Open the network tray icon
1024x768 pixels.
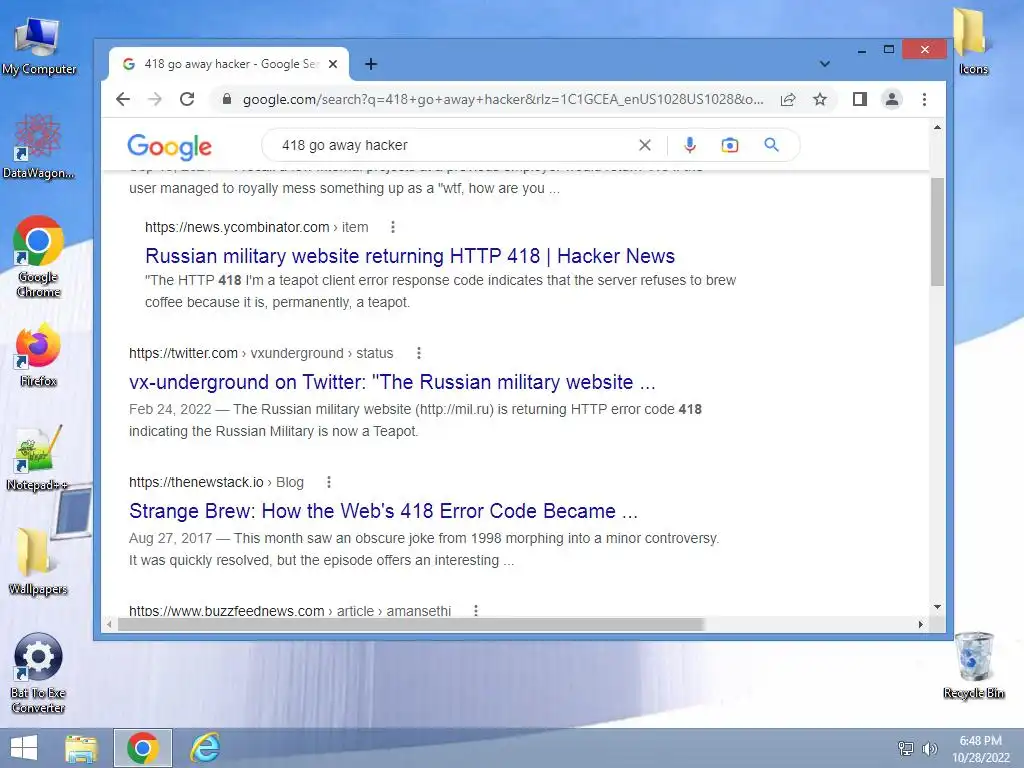click(906, 748)
